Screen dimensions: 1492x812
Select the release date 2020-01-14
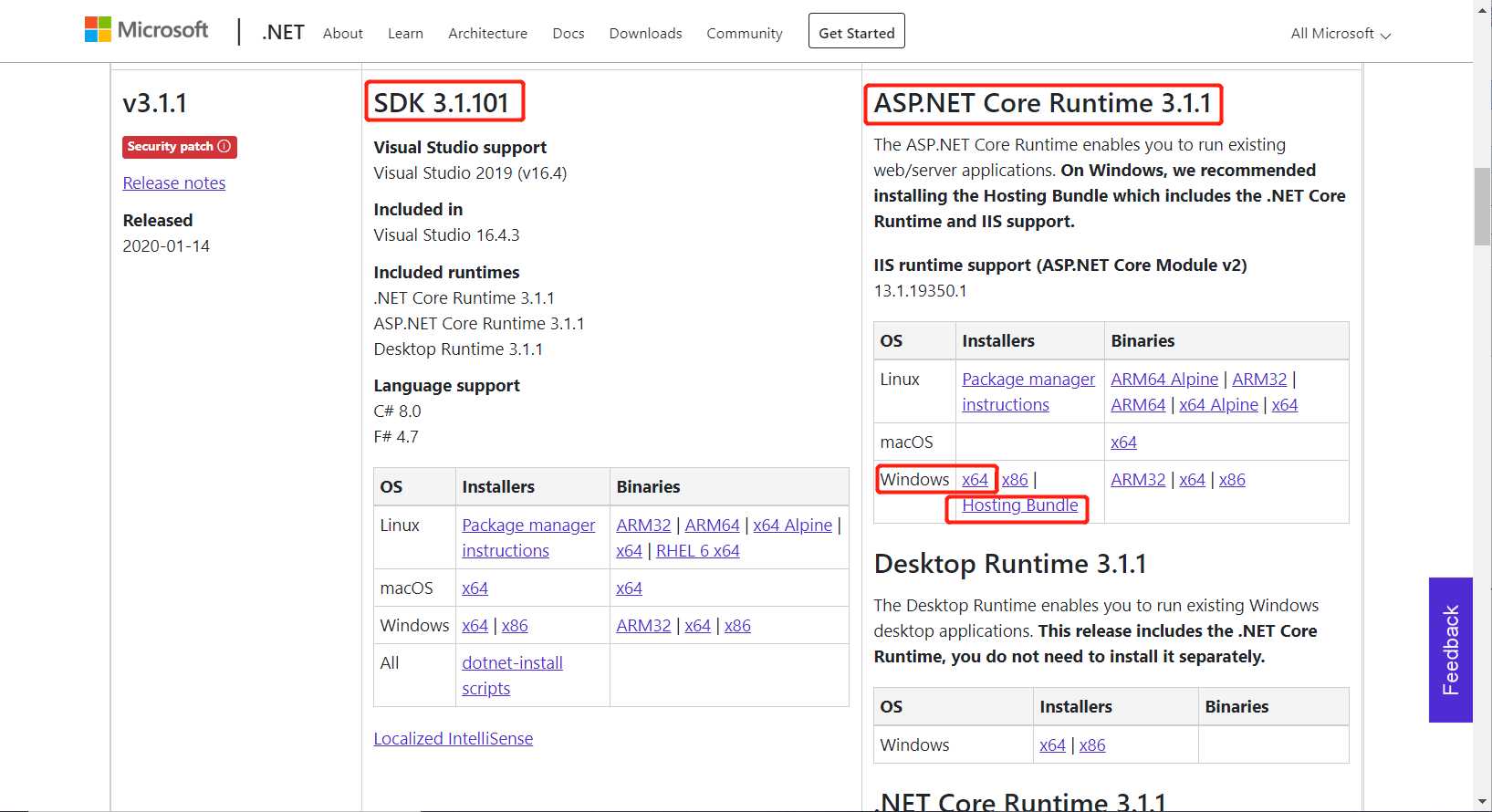(166, 245)
